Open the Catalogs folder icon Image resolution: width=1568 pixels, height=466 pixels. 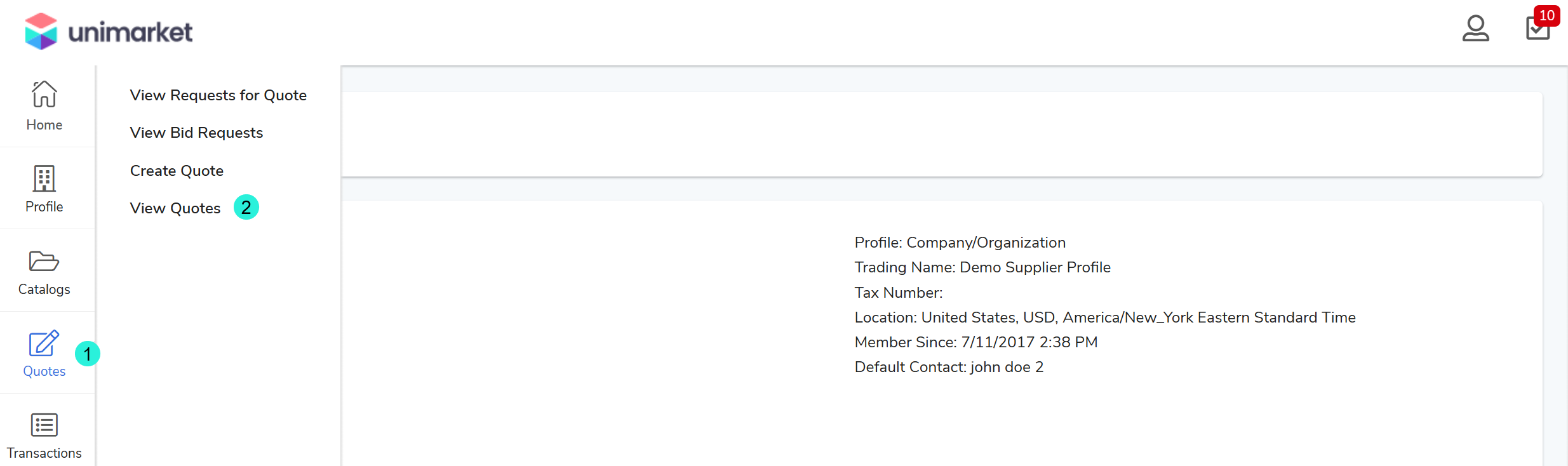(44, 261)
